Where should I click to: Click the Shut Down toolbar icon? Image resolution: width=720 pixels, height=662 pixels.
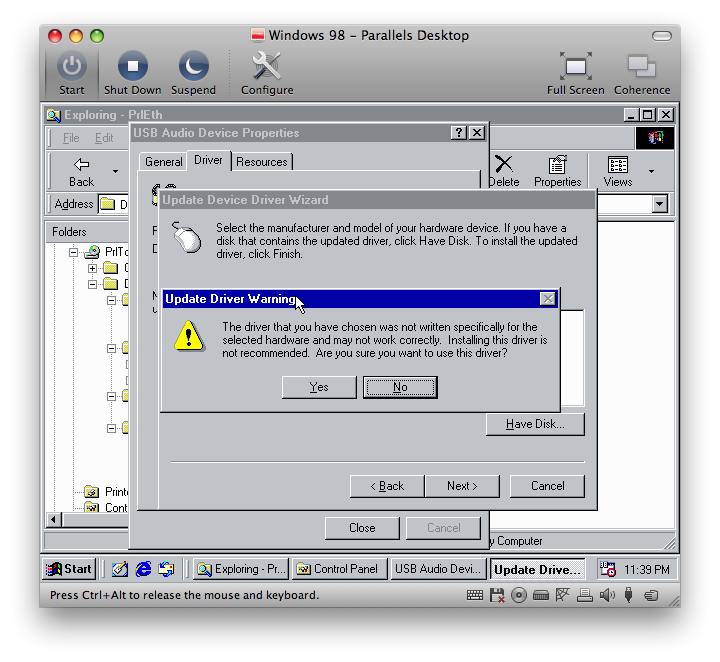pyautogui.click(x=133, y=67)
